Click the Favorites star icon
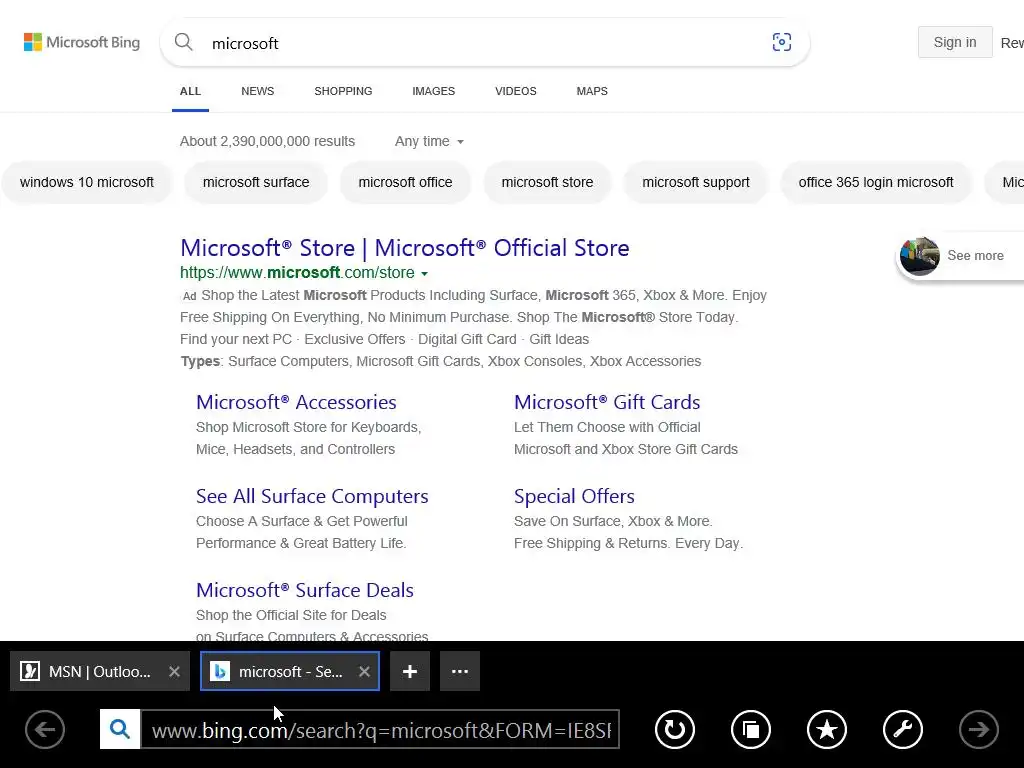This screenshot has height=768, width=1024. pos(827,730)
